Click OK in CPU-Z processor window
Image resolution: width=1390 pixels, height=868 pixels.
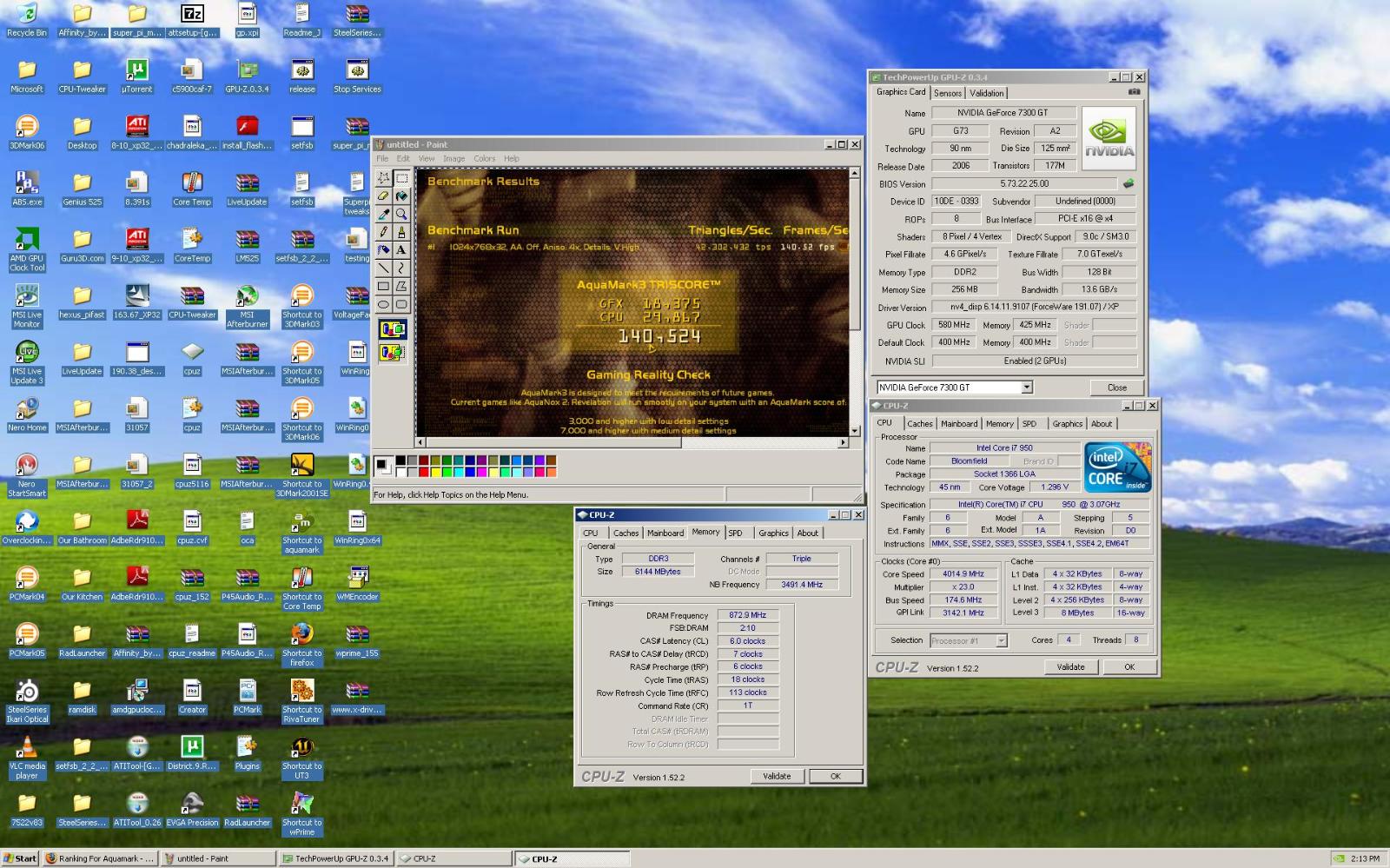tap(1129, 667)
